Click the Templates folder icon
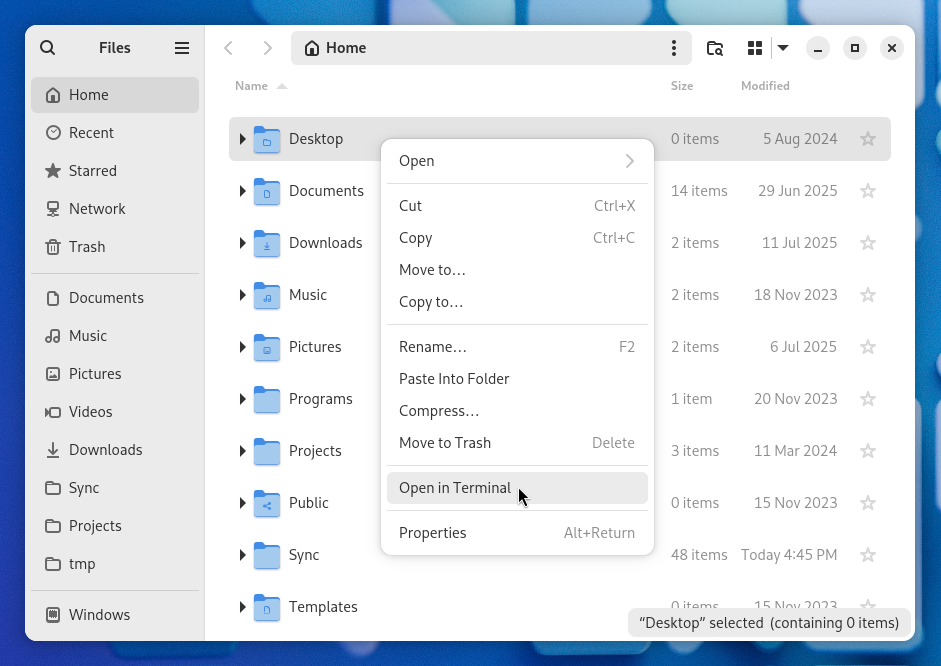The image size is (941, 666). tap(266, 607)
